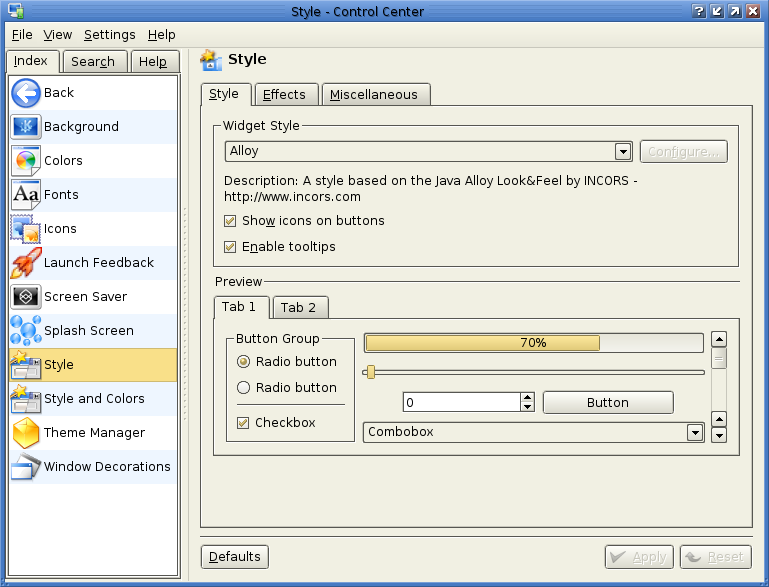769x587 pixels.
Task: Click the Icons module icon
Action: tap(26, 229)
